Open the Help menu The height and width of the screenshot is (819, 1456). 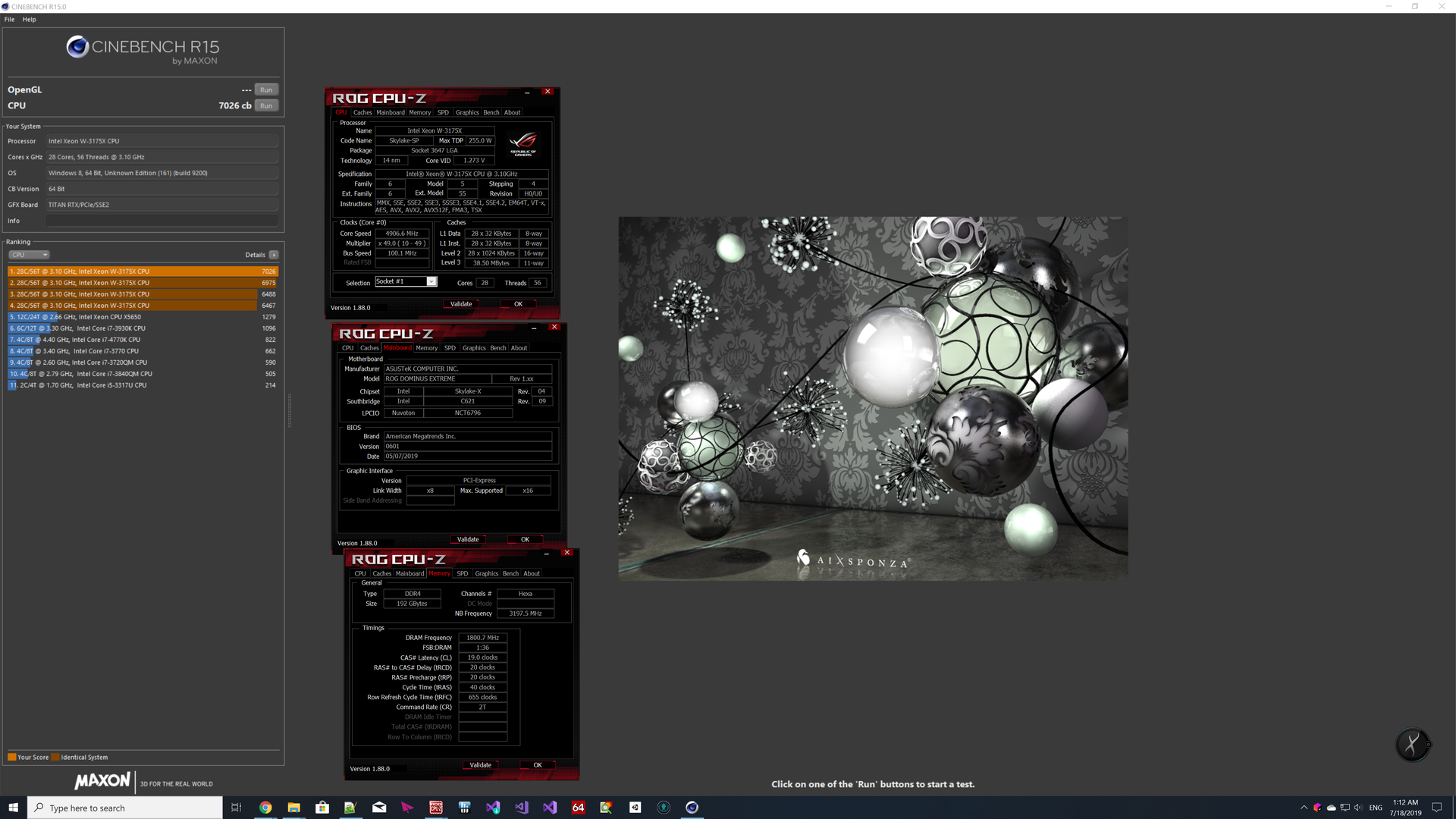[29, 20]
